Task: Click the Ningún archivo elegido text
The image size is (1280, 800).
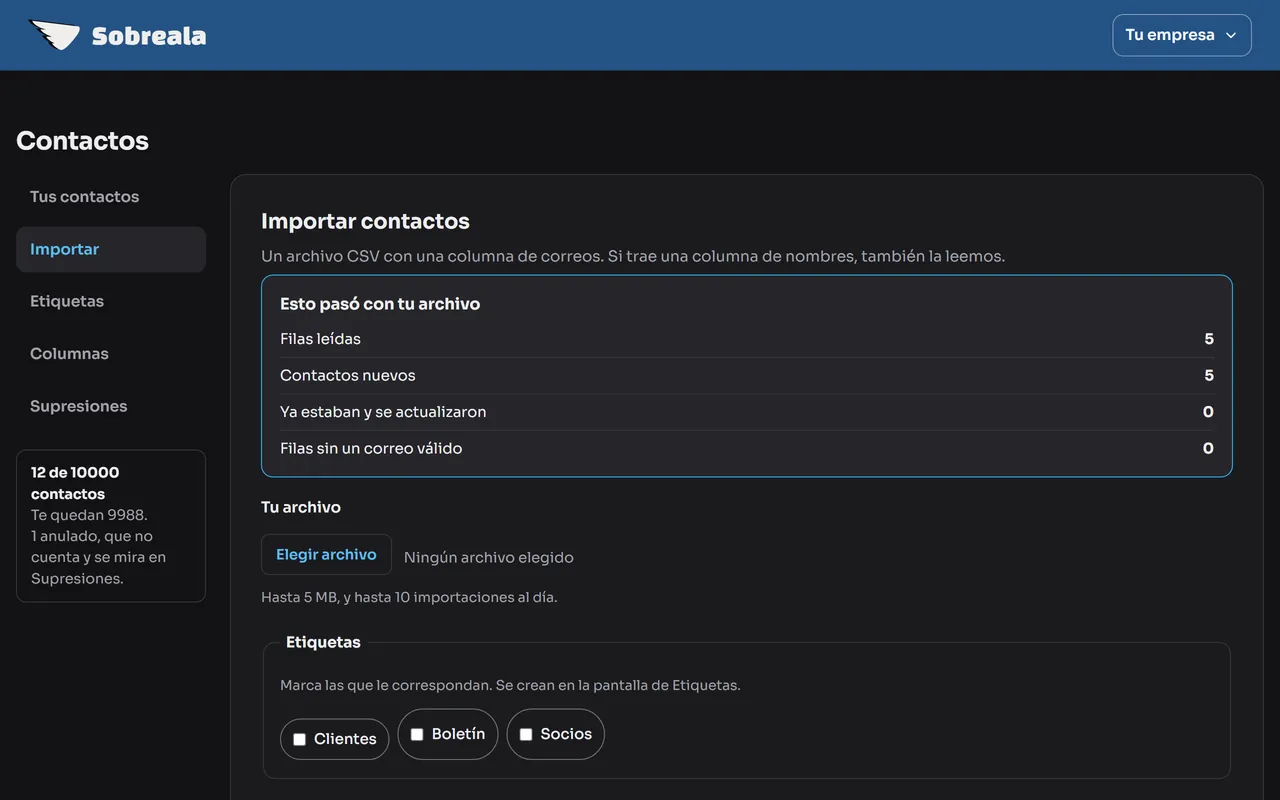Action: pos(489,558)
